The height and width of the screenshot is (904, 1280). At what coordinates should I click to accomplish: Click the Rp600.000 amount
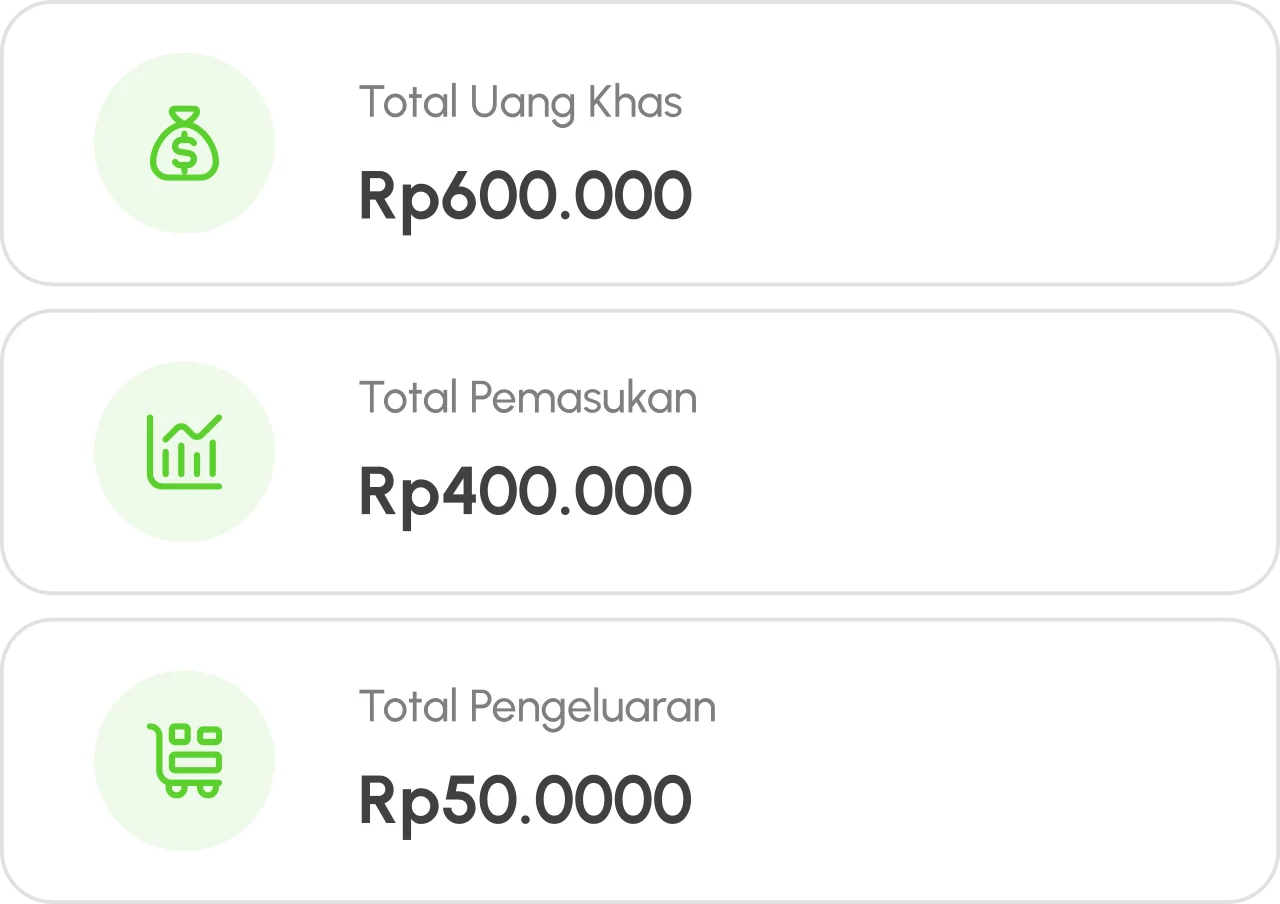click(x=525, y=196)
